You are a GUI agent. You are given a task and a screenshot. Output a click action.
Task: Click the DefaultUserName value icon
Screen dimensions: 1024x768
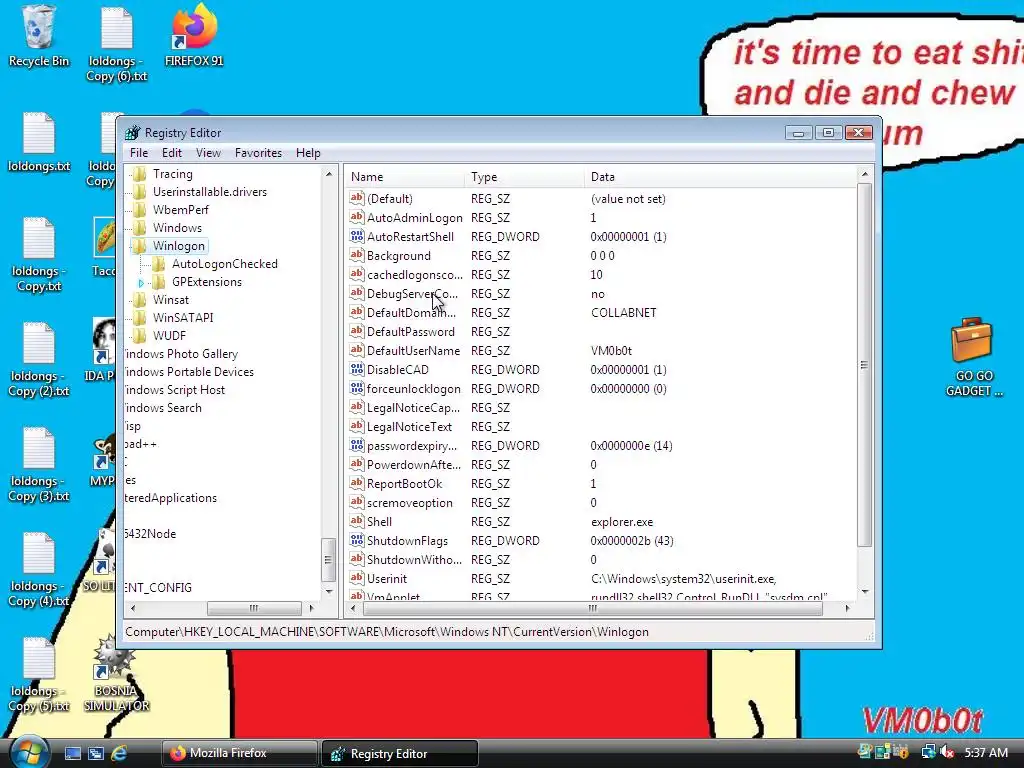pyautogui.click(x=357, y=350)
